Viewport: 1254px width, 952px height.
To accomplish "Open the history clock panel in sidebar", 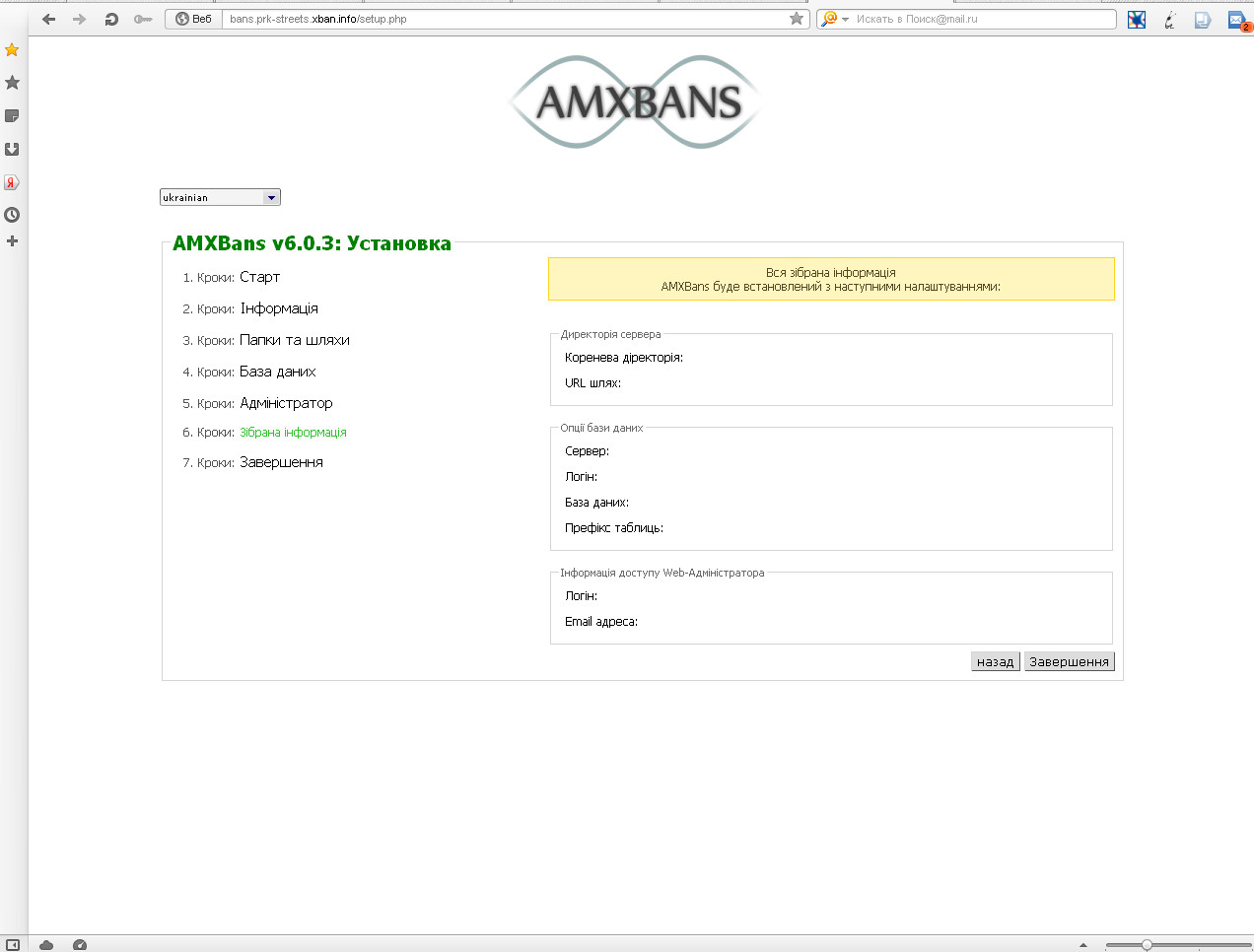I will pyautogui.click(x=12, y=215).
